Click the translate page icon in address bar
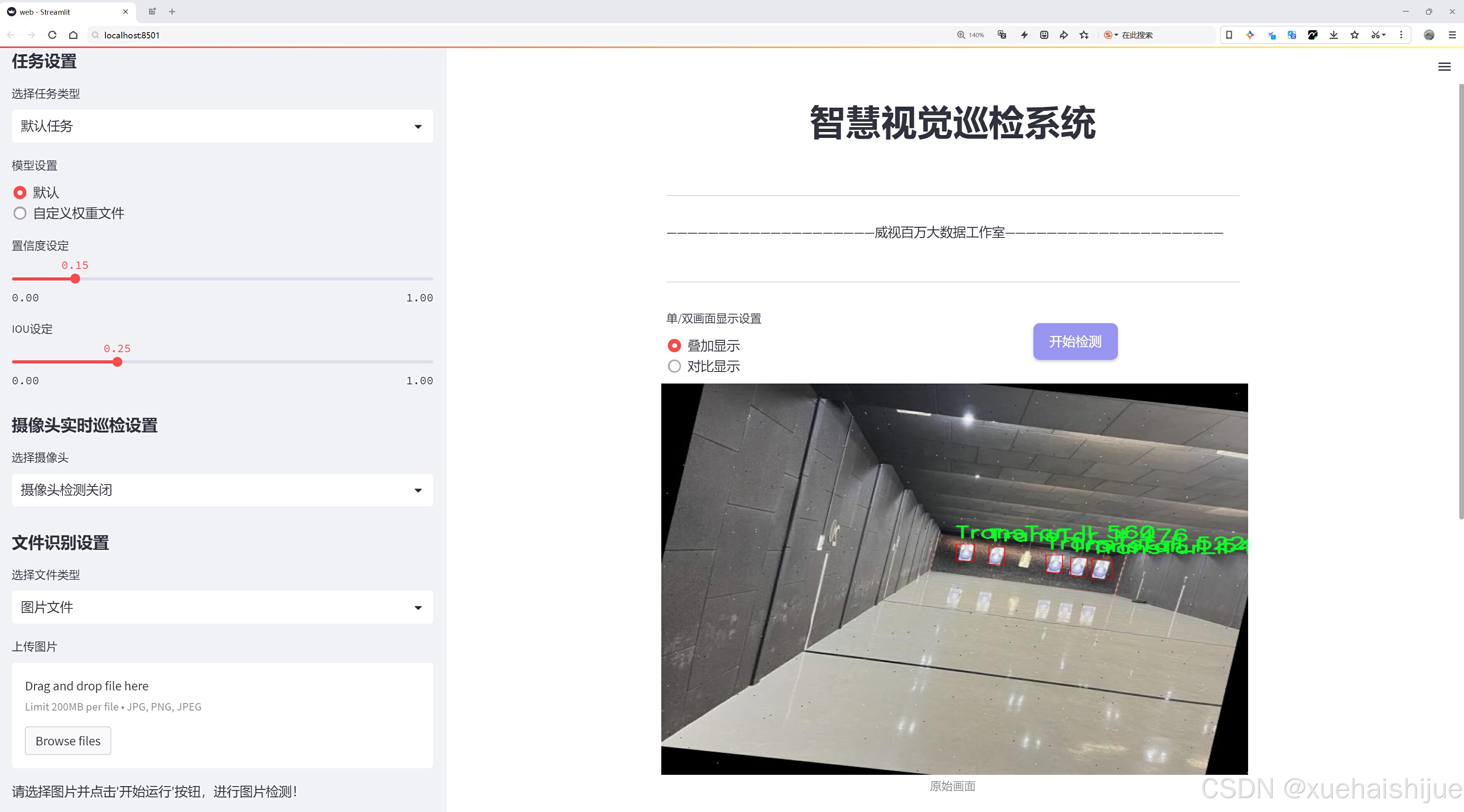This screenshot has width=1464, height=812. (x=1002, y=34)
